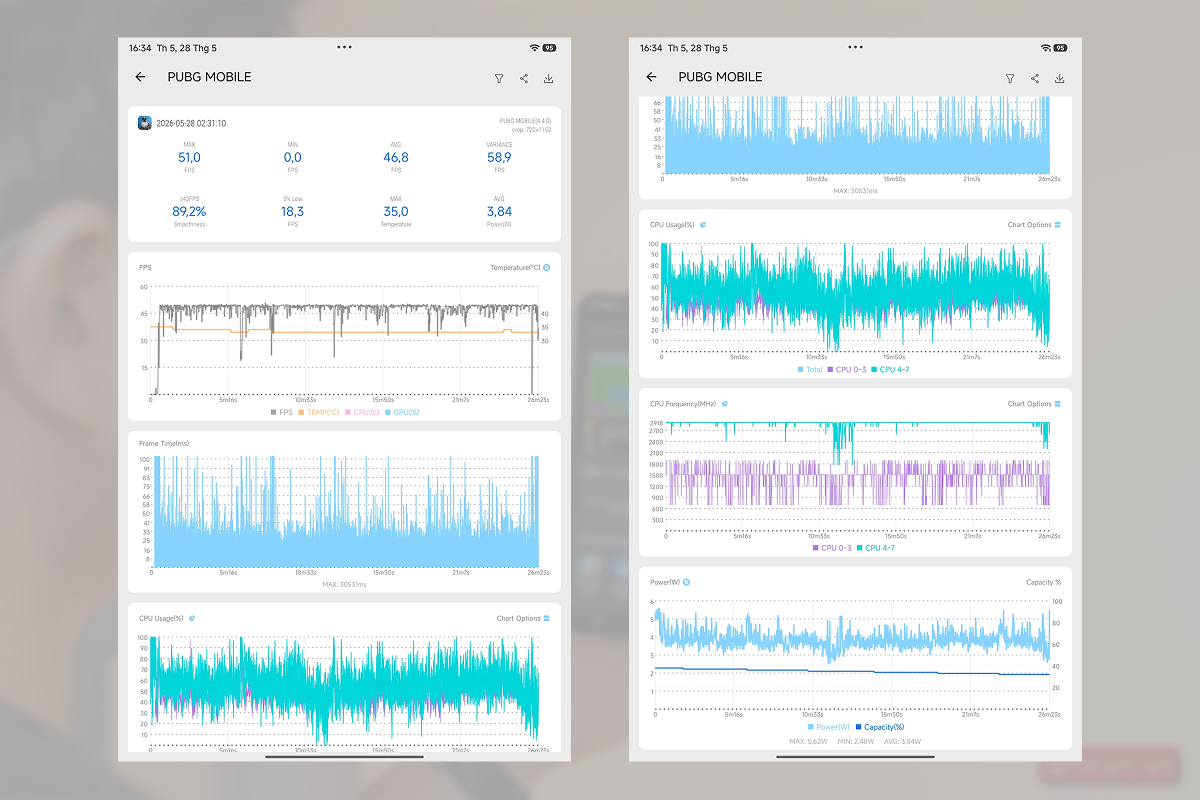Toggle the Power(W) legend series

[828, 727]
